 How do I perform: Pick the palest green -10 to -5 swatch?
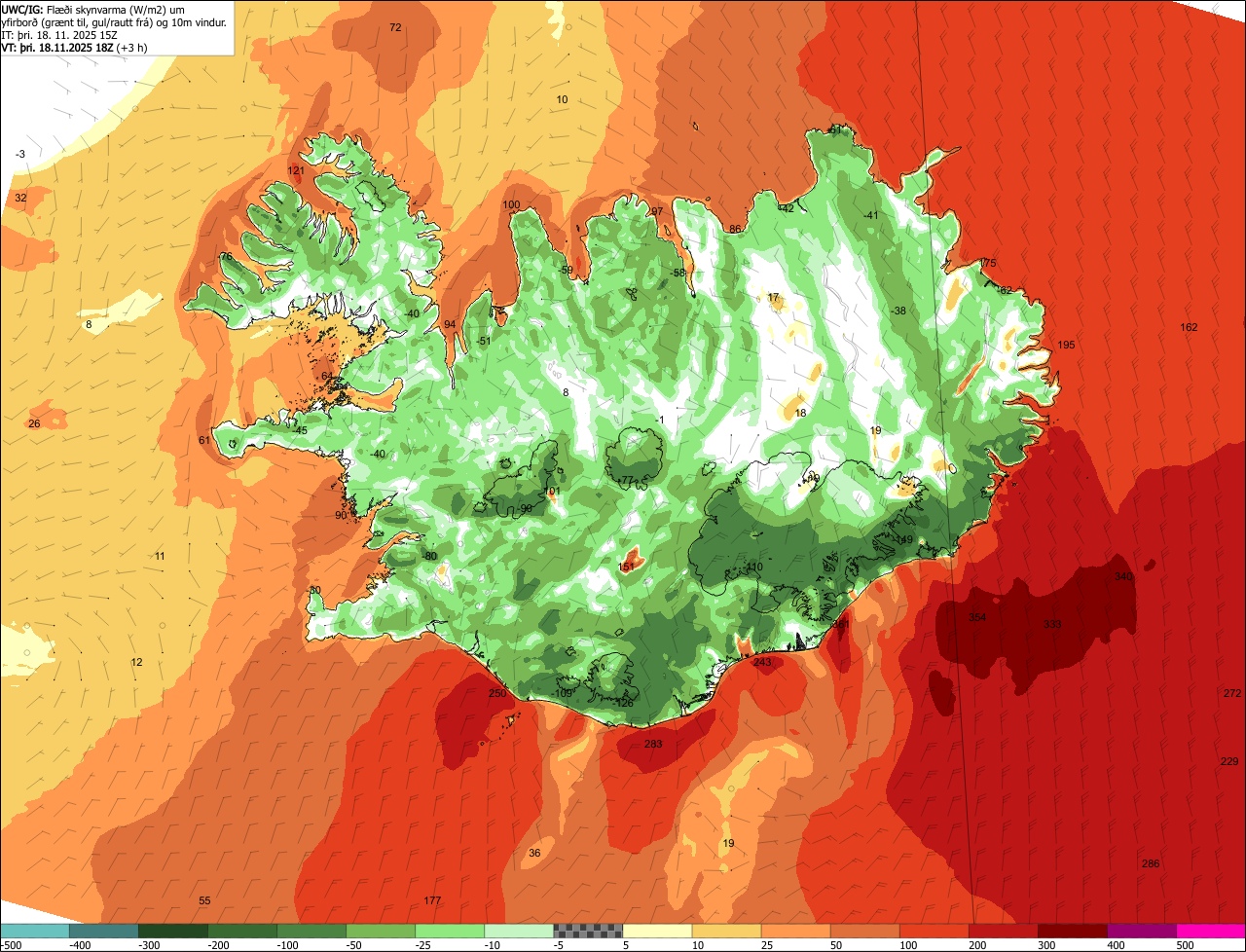click(518, 931)
